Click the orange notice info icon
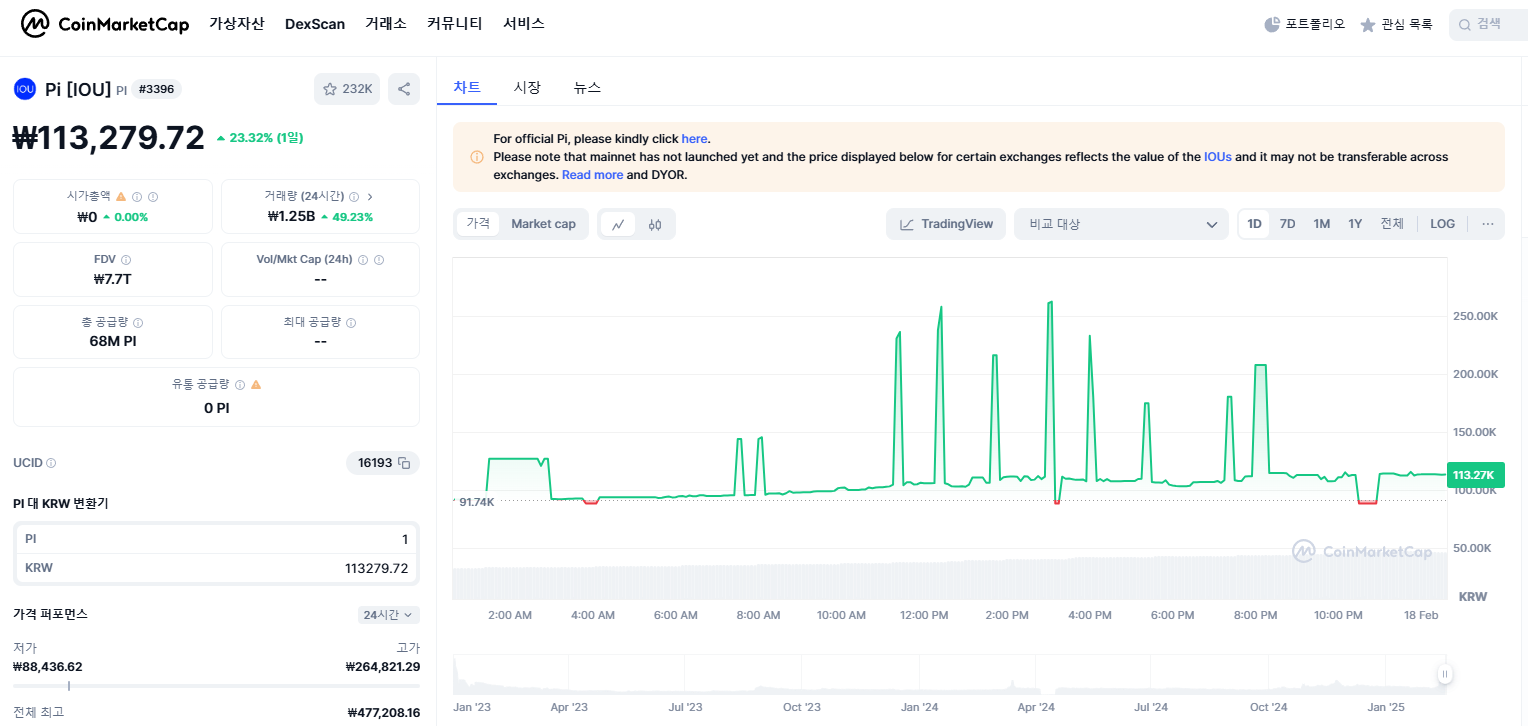The height and width of the screenshot is (726, 1528). pyautogui.click(x=477, y=157)
